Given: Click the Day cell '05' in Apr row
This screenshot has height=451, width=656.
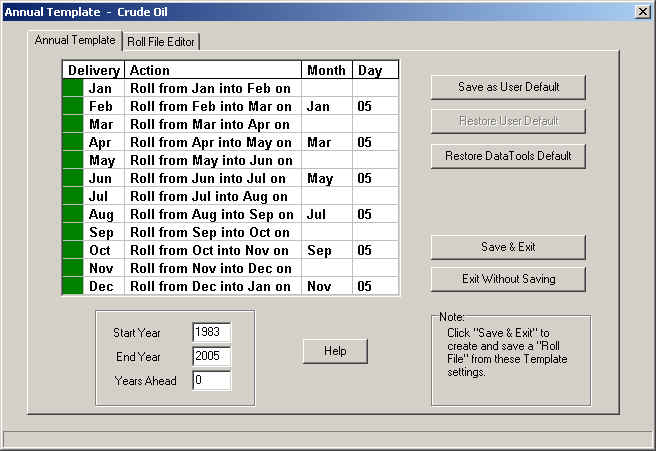Looking at the screenshot, I should (375, 142).
